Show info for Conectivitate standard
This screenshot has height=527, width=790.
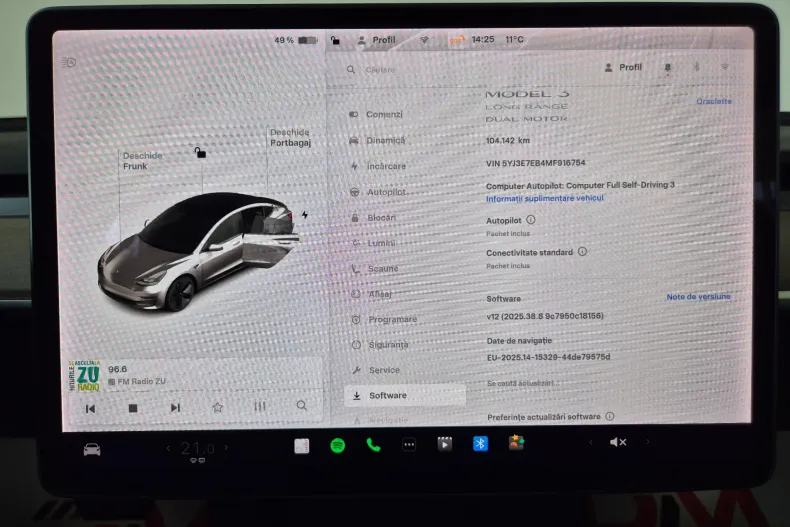582,251
